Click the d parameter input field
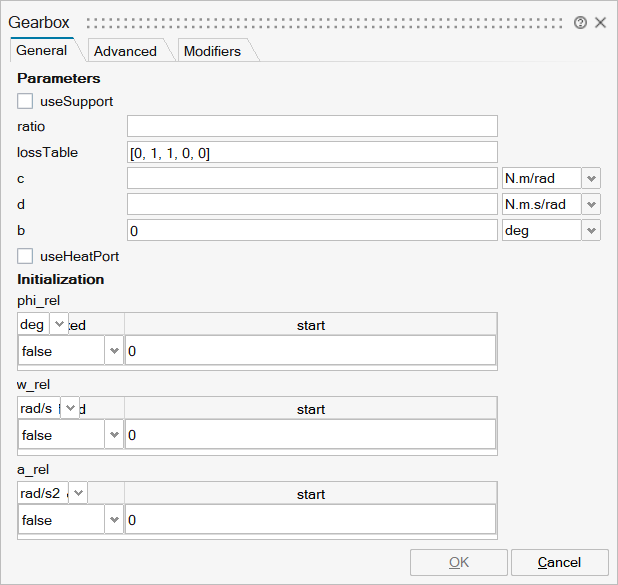Image resolution: width=618 pixels, height=585 pixels. (312, 204)
